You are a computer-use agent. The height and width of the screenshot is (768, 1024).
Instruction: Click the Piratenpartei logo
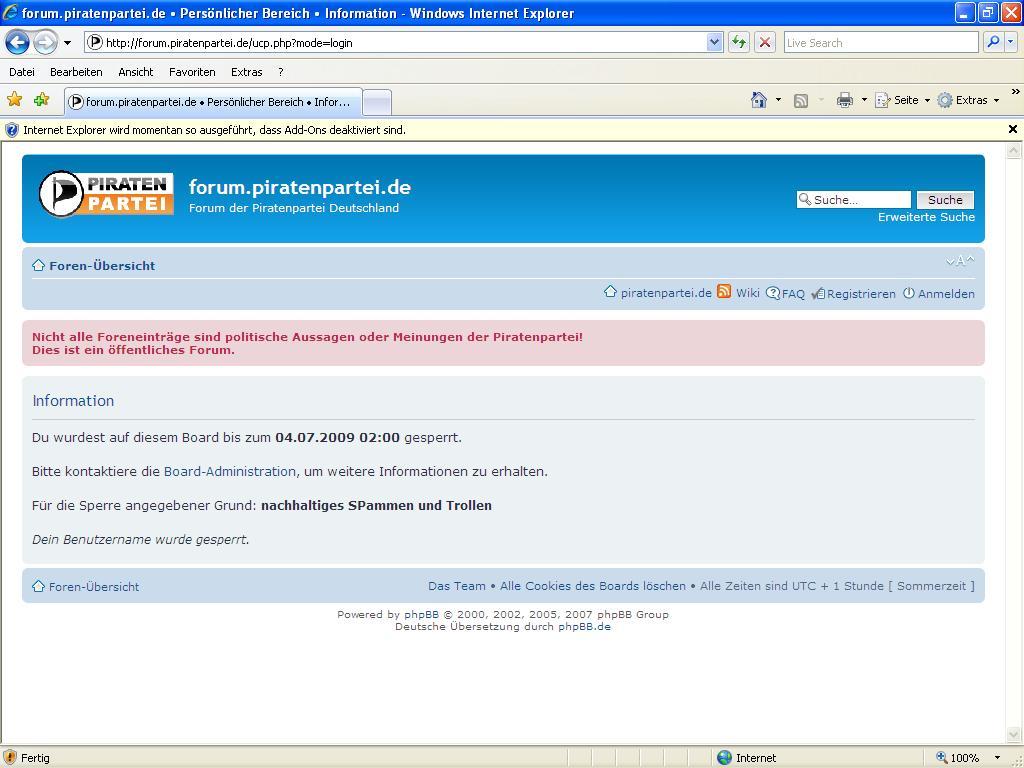coord(106,194)
